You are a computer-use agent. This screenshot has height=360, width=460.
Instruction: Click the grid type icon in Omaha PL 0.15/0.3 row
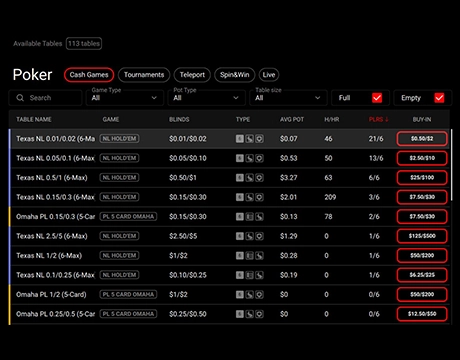coord(249,217)
